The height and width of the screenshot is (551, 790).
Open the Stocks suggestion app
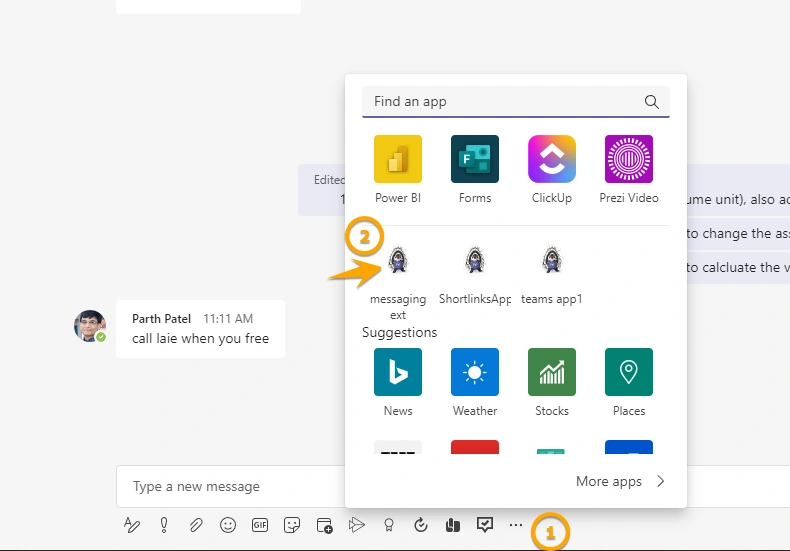[x=552, y=372]
